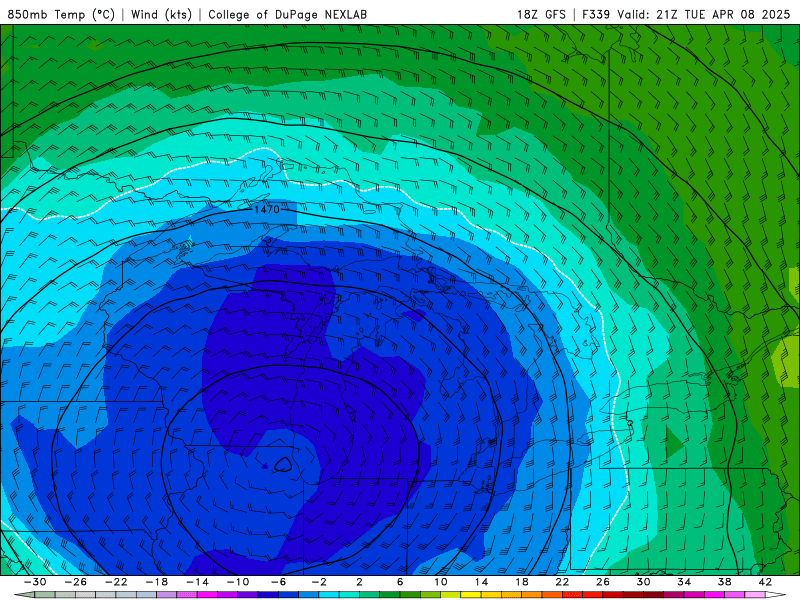Click the '-18' color scale label
This screenshot has width=800, height=600.
click(157, 582)
